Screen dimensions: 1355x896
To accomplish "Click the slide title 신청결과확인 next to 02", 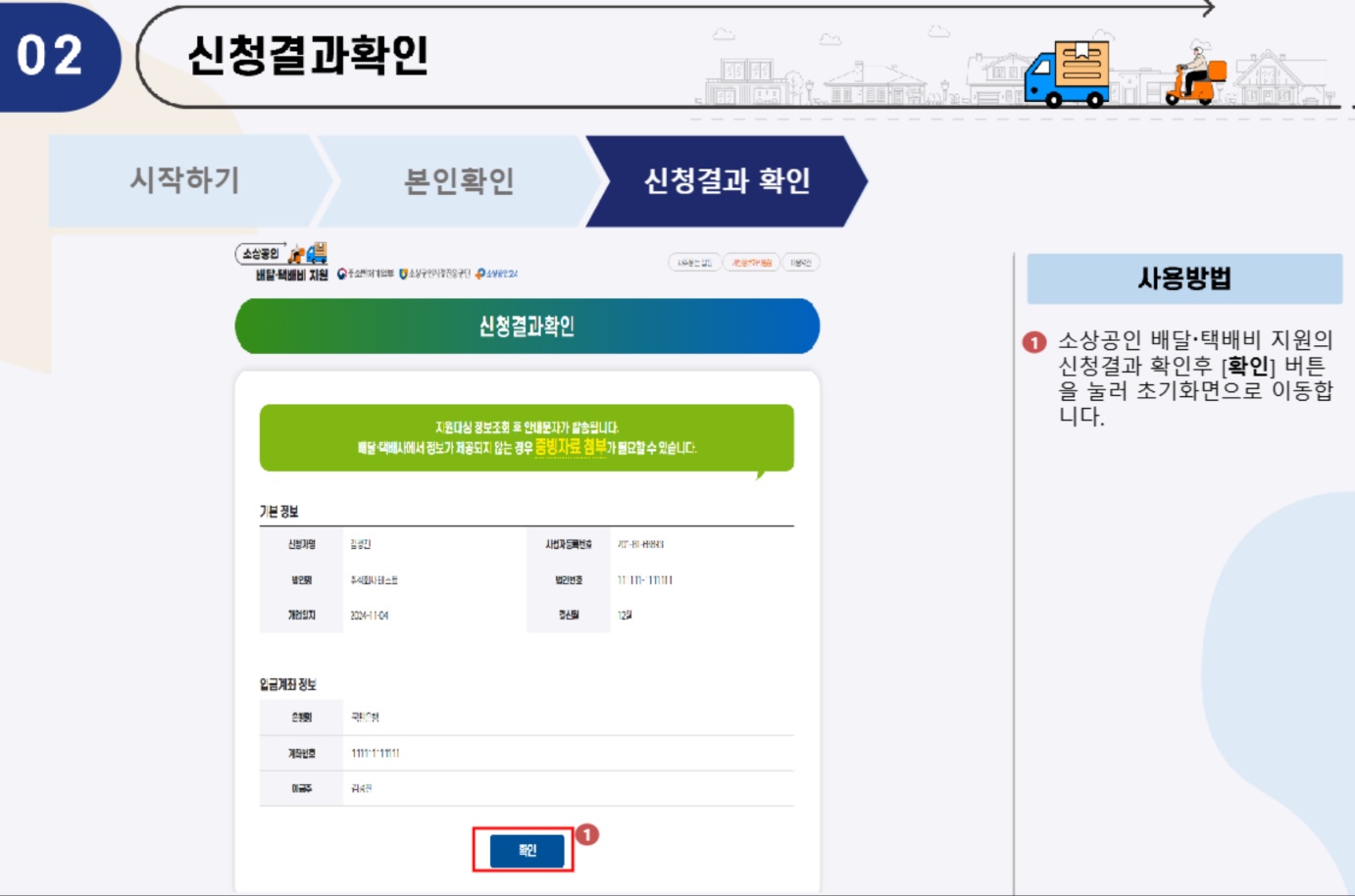I will point(308,55).
